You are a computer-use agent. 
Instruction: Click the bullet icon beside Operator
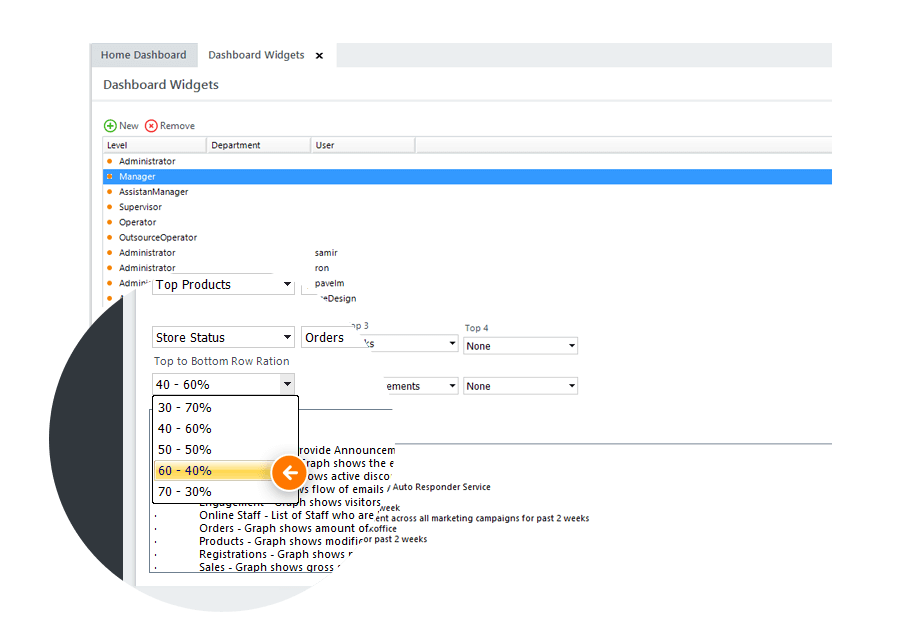(110, 222)
